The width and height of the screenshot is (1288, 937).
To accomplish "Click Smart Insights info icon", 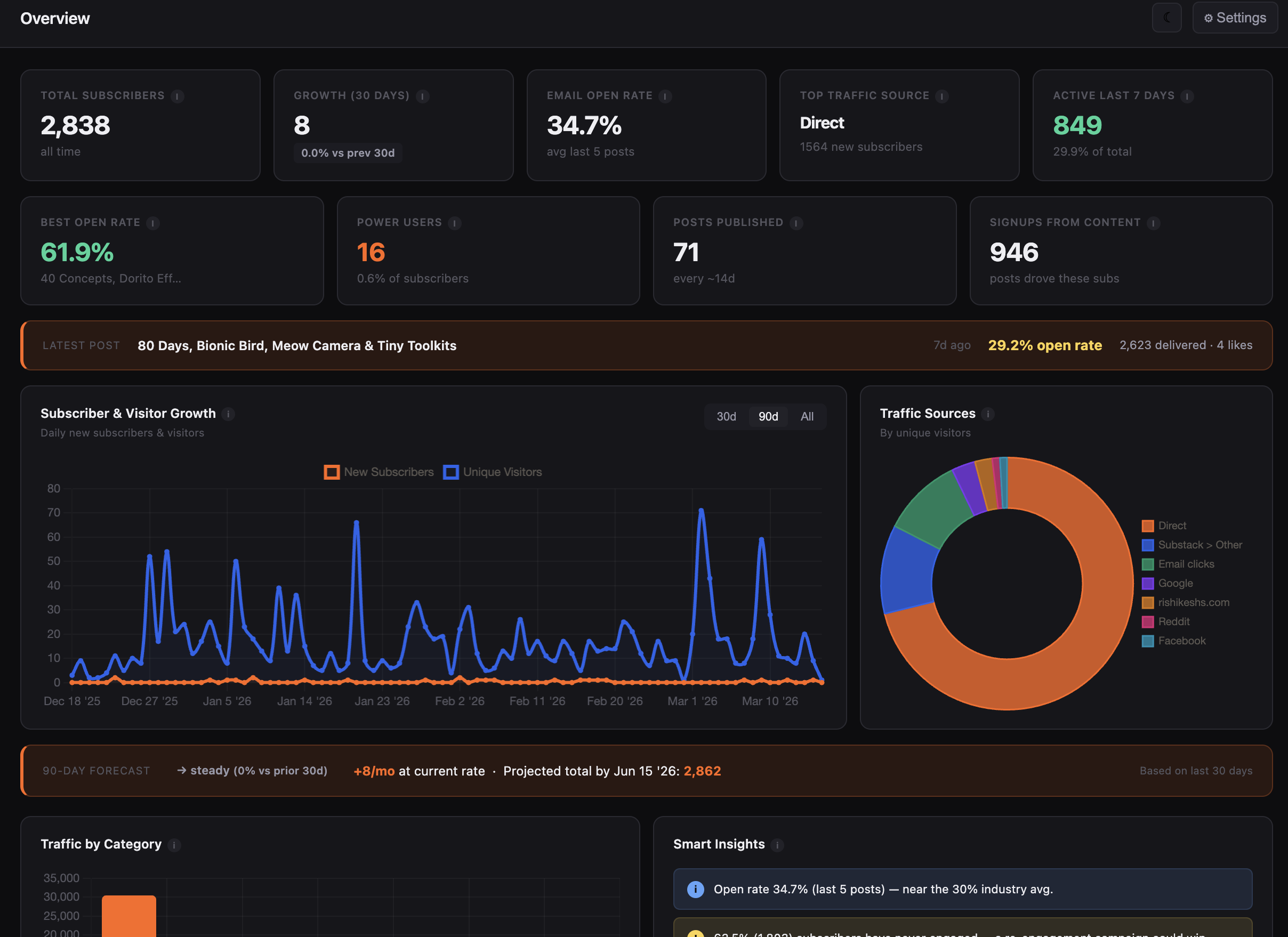I will pyautogui.click(x=777, y=845).
